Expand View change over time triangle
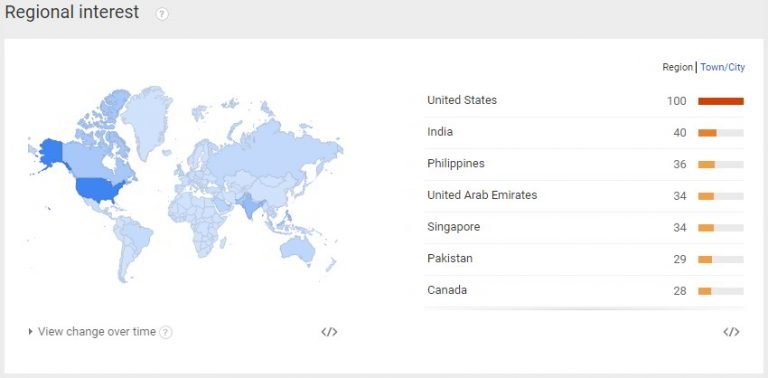The height and width of the screenshot is (378, 768). click(30, 331)
